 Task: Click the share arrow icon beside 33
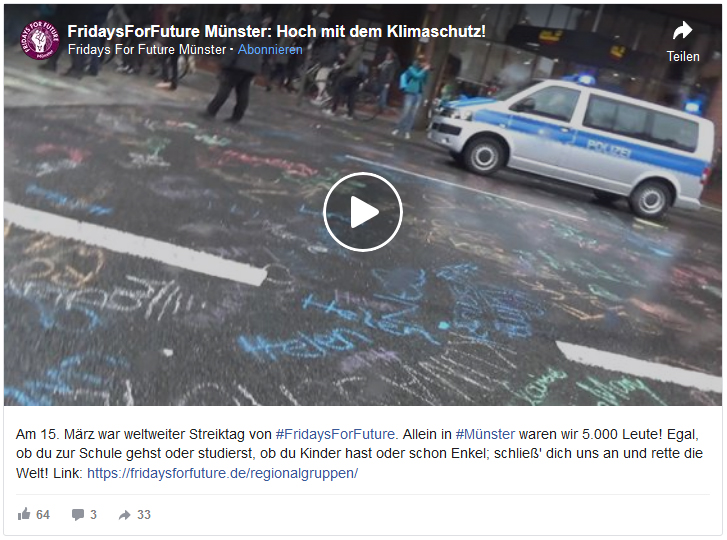click(x=124, y=515)
